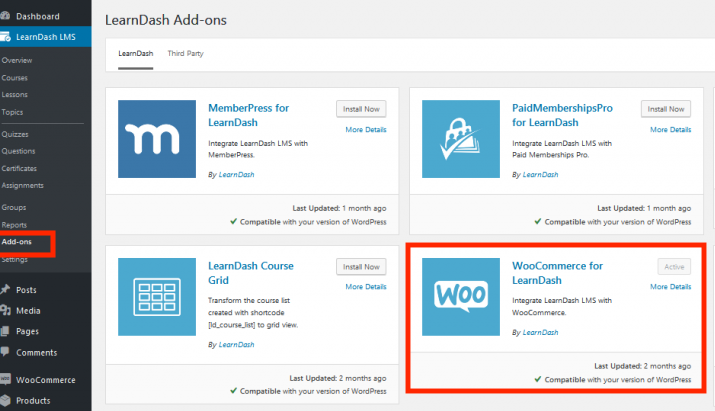
Task: Open Reports in the sidebar
Action: (x=14, y=225)
